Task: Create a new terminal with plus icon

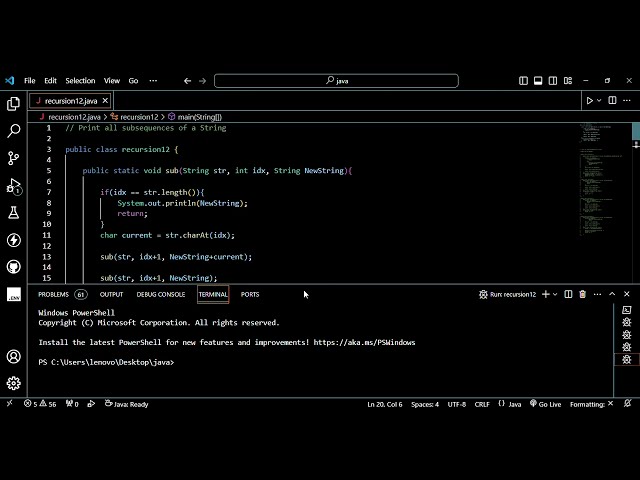Action: pos(545,294)
